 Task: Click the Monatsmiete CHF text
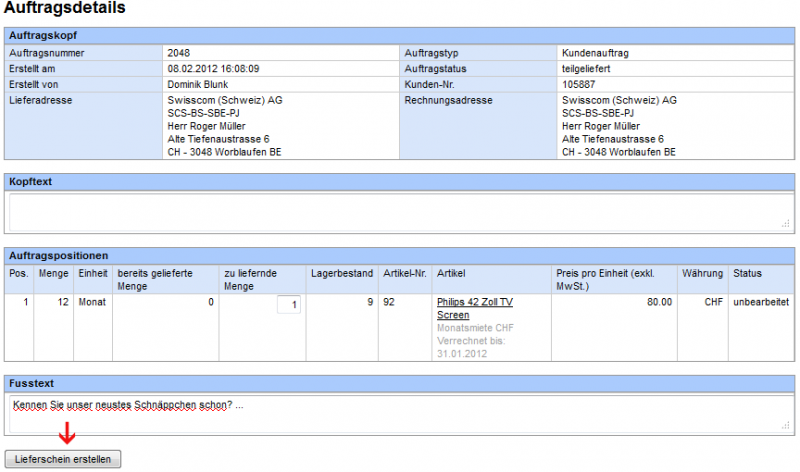(x=475, y=328)
